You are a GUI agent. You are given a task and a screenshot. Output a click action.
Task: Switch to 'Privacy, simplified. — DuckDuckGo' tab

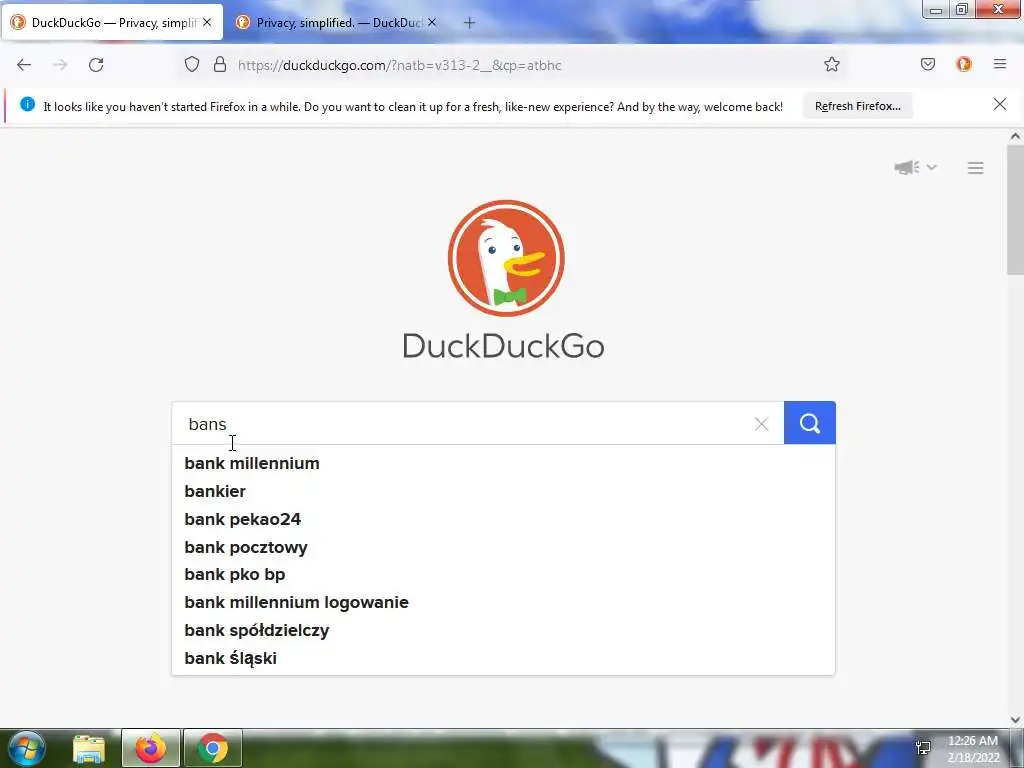336,22
